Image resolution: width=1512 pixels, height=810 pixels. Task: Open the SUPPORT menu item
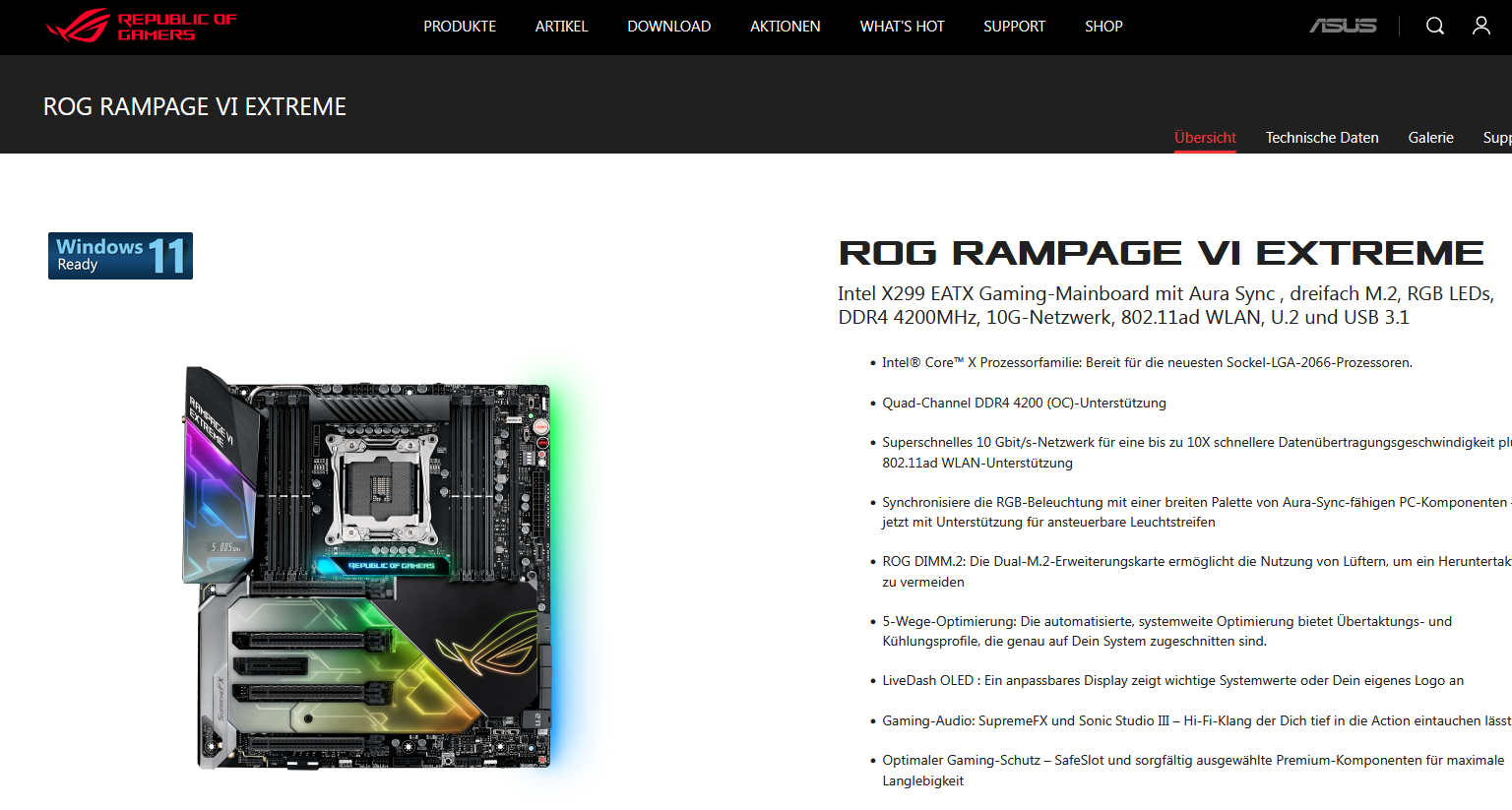point(1014,27)
